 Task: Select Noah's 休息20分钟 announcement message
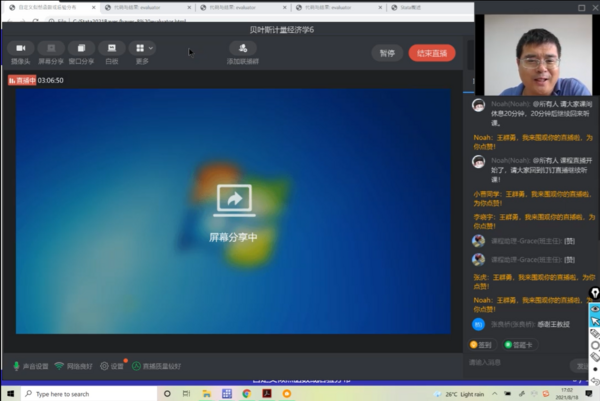click(x=541, y=113)
